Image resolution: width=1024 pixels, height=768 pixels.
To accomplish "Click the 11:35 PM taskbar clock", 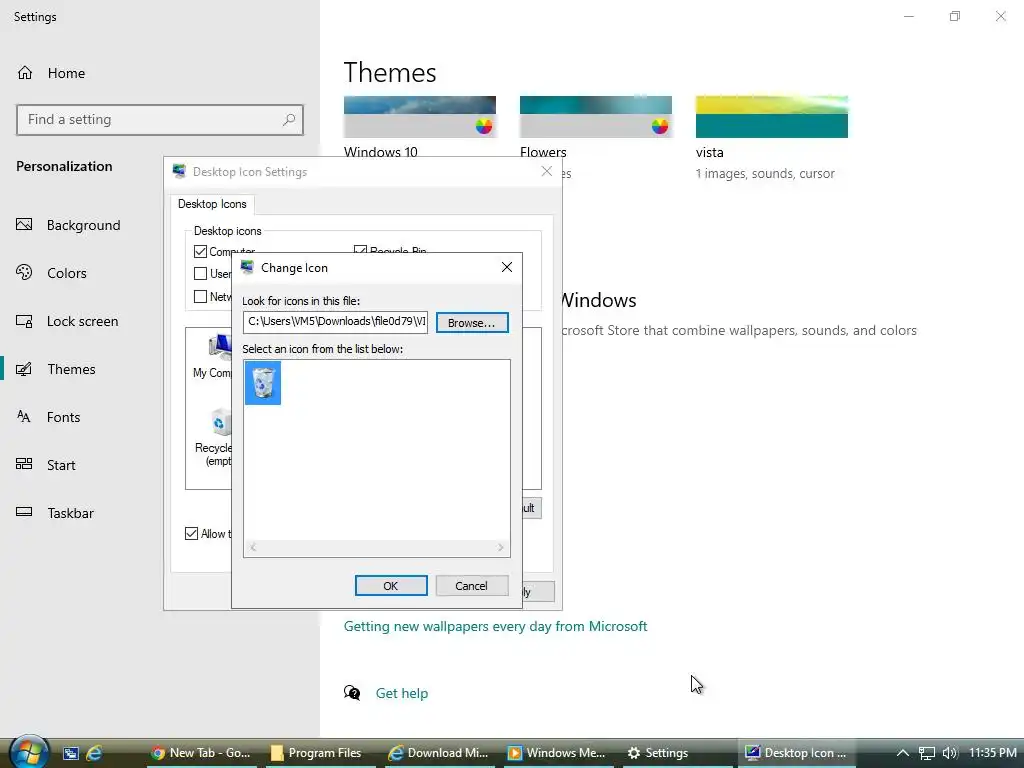I will pyautogui.click(x=992, y=753).
